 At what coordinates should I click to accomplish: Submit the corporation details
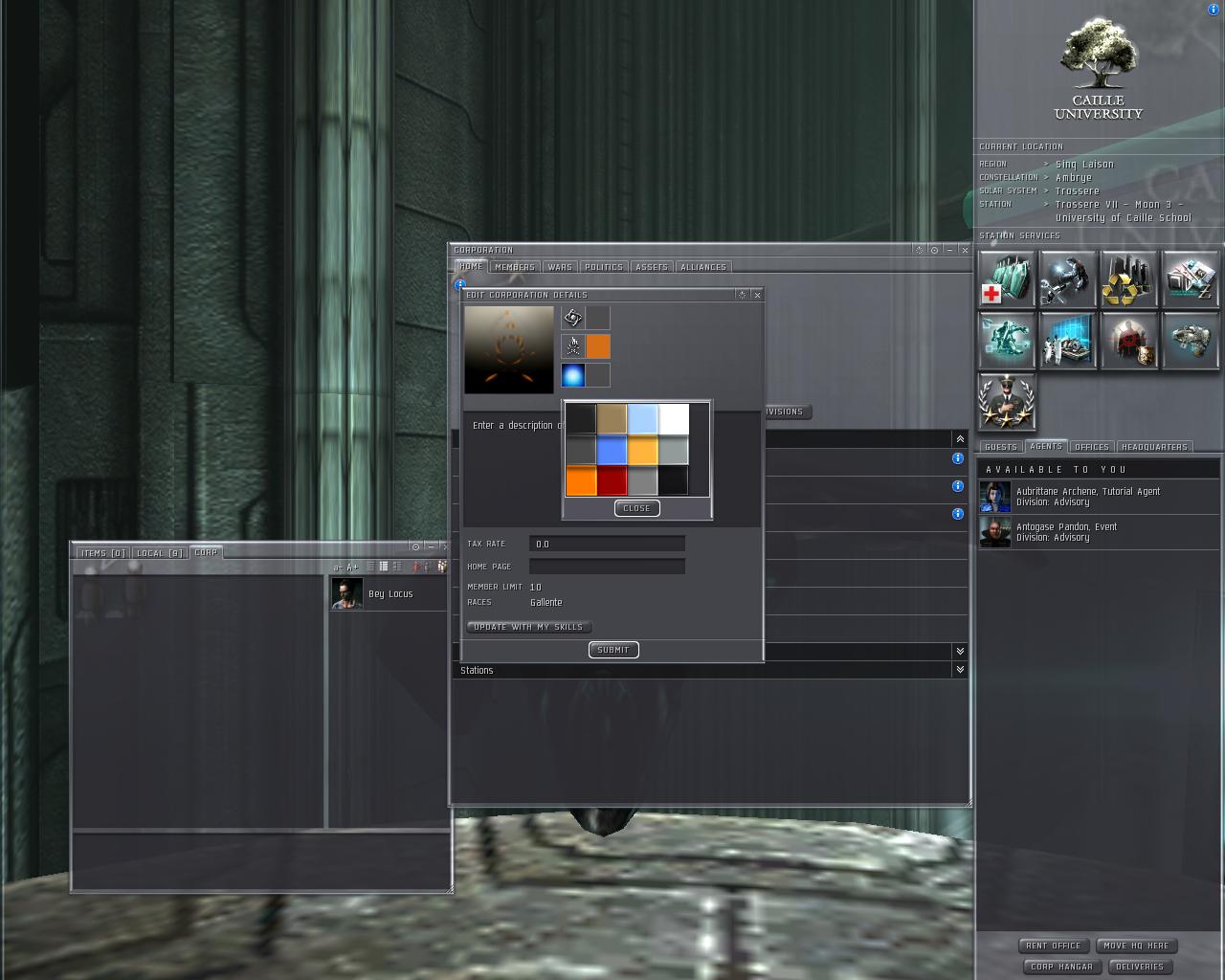(x=613, y=650)
